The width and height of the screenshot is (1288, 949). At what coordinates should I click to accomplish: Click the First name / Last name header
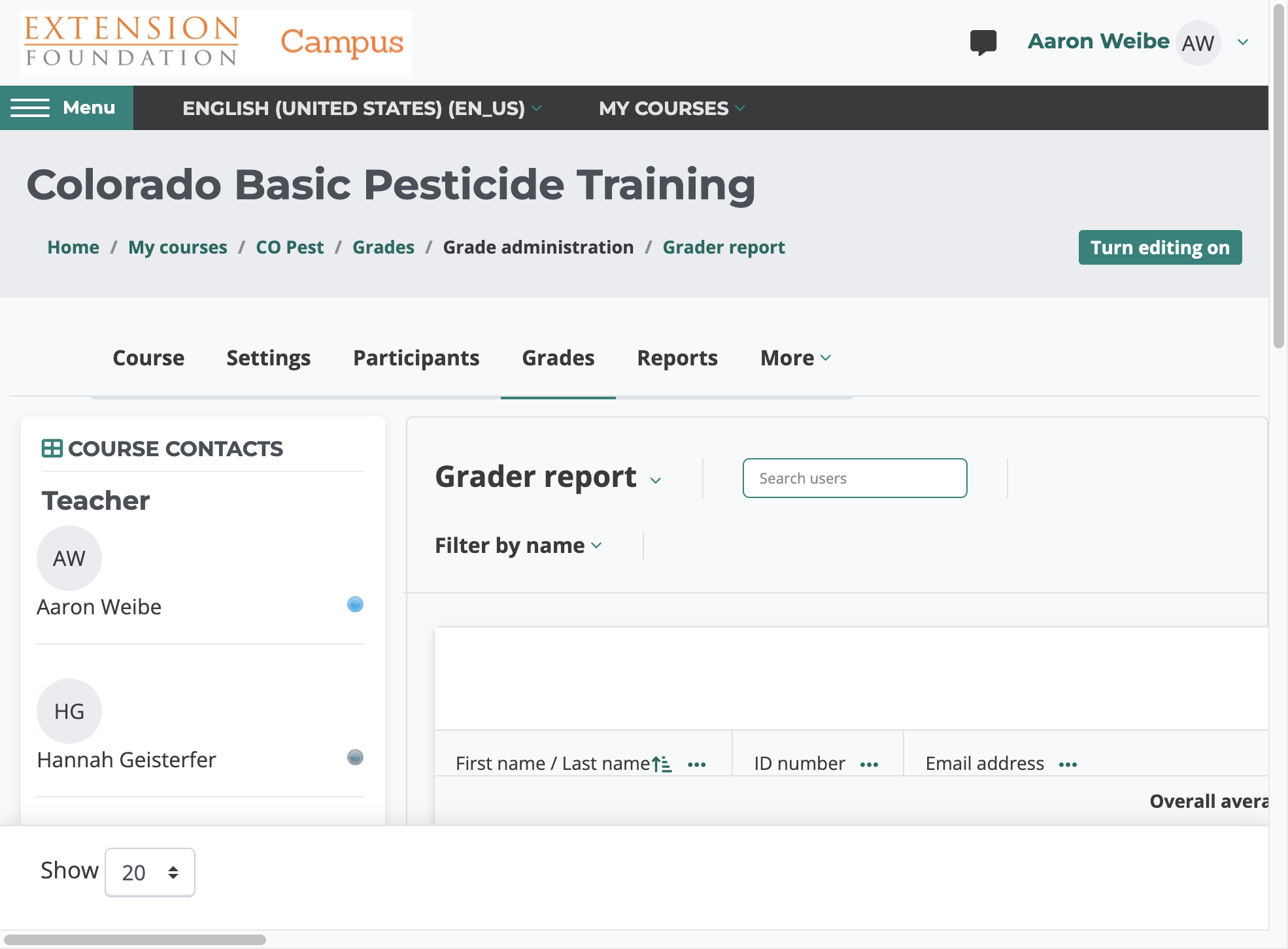(552, 763)
